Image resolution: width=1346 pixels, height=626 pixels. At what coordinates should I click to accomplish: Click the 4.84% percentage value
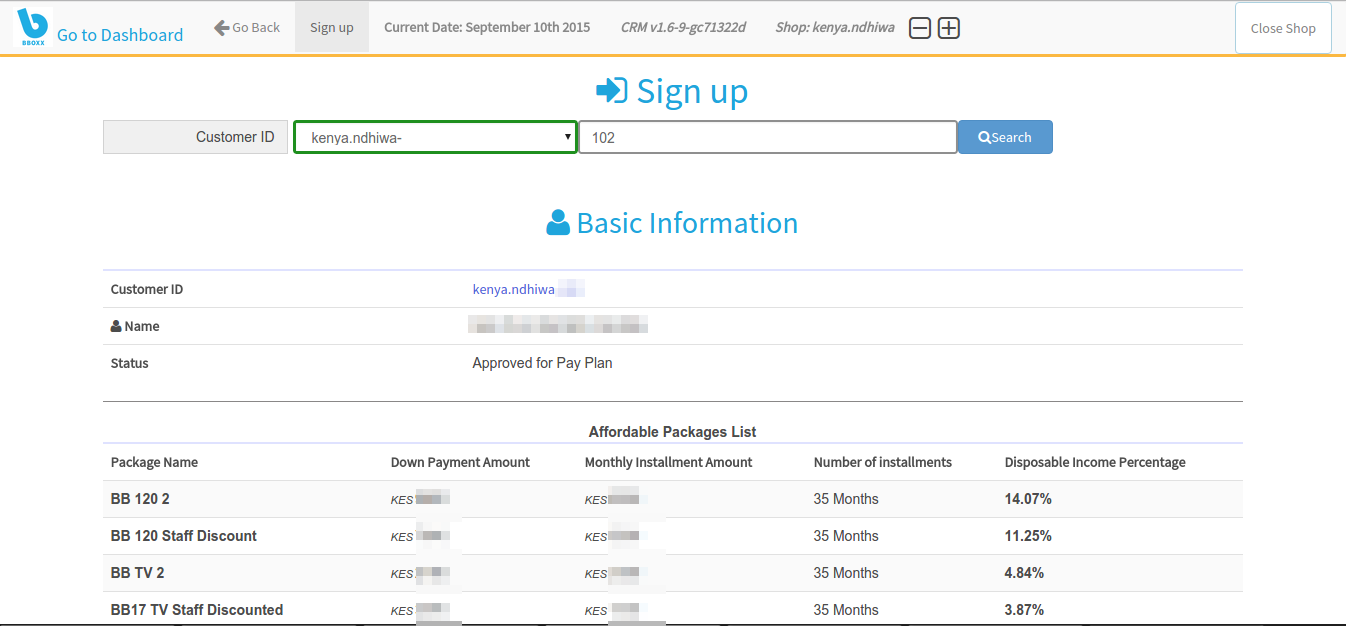click(1024, 573)
